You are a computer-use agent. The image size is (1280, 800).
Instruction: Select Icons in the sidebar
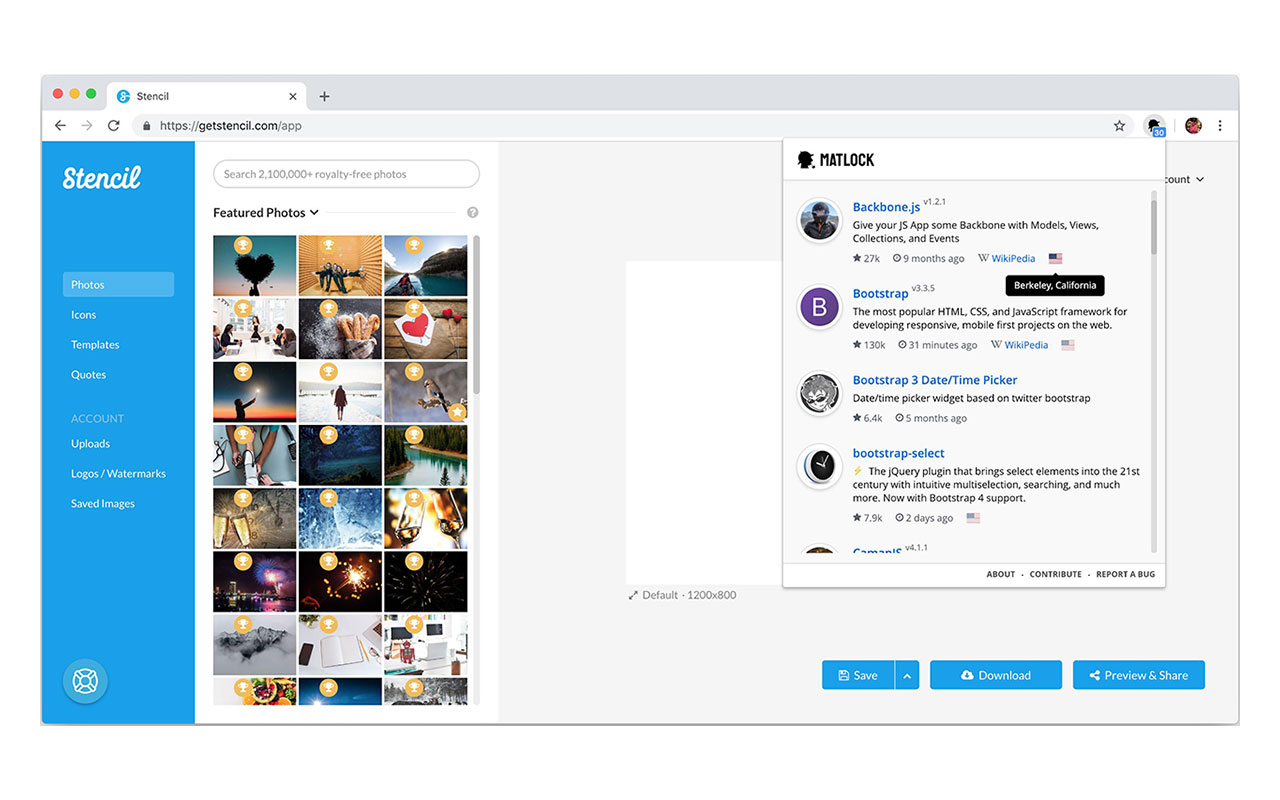pyautogui.click(x=84, y=315)
